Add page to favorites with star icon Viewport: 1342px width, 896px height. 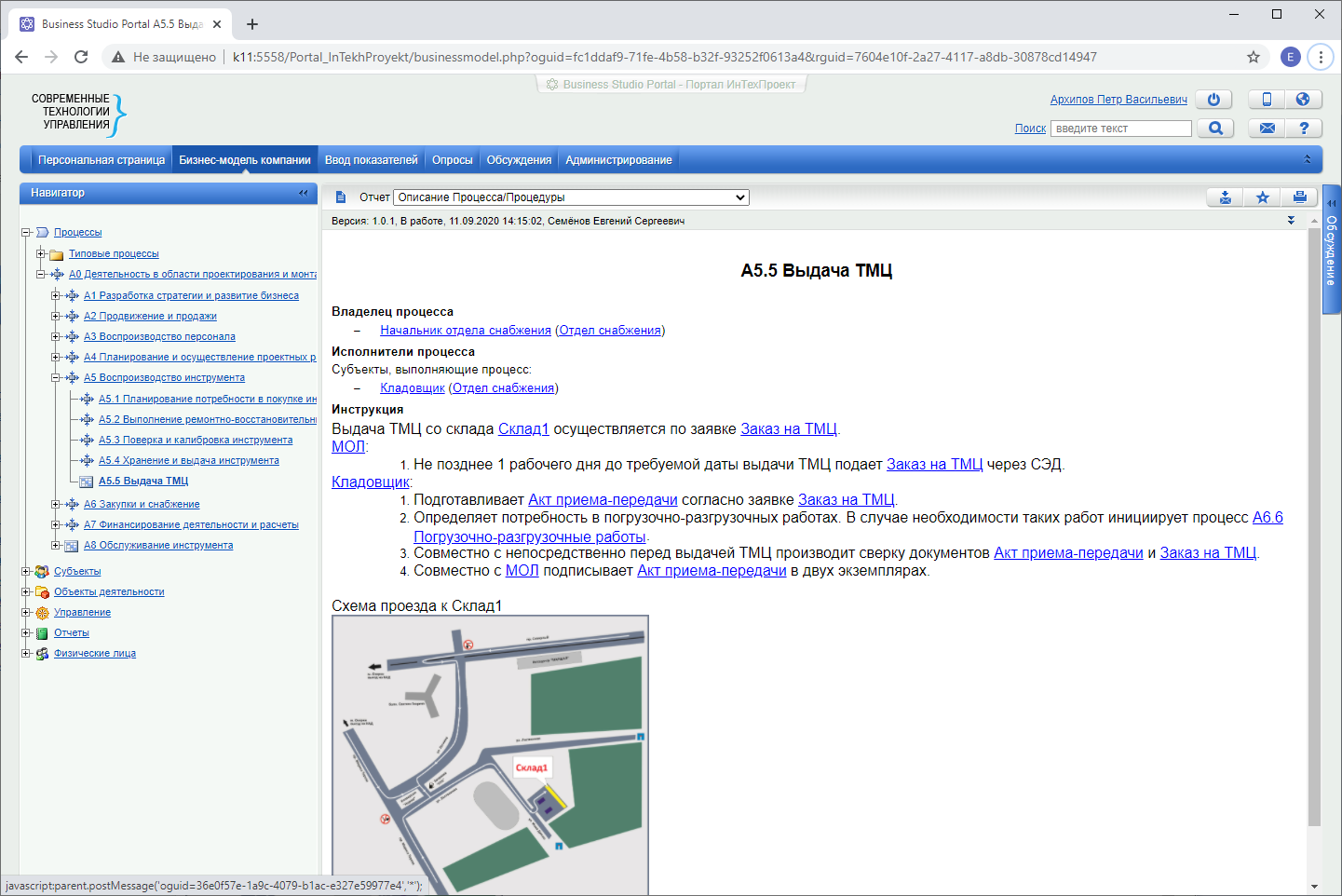pos(1262,197)
